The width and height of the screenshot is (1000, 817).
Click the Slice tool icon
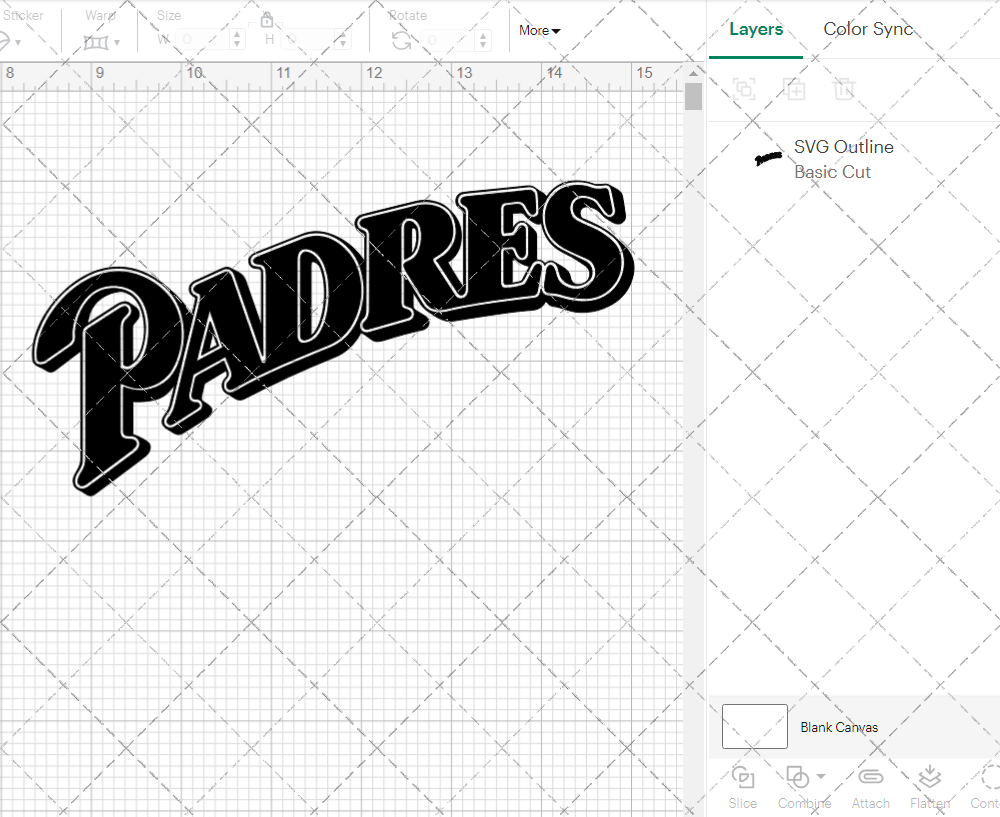pos(743,777)
